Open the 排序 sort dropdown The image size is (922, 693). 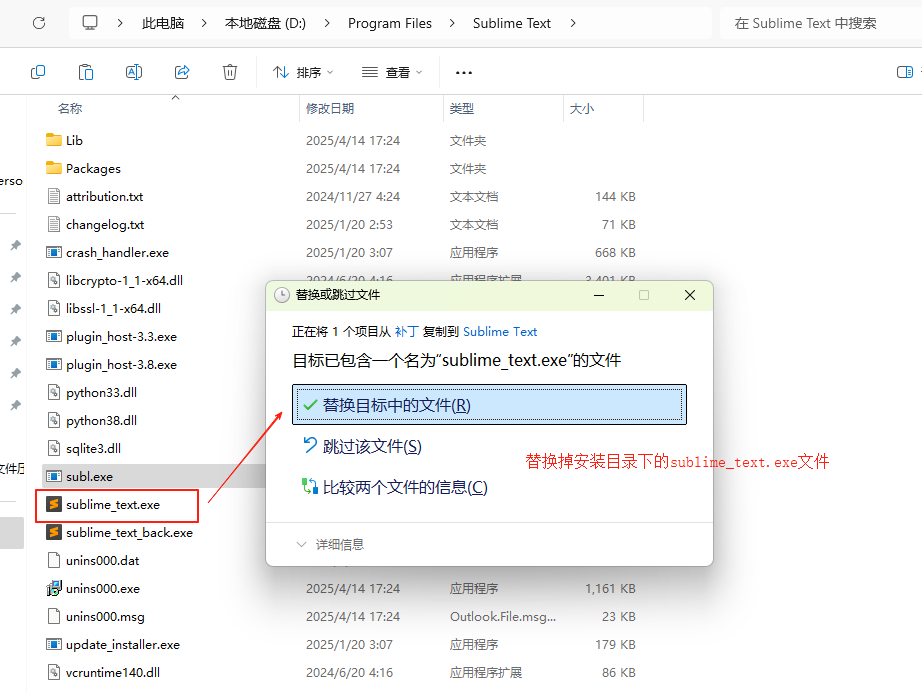(303, 72)
